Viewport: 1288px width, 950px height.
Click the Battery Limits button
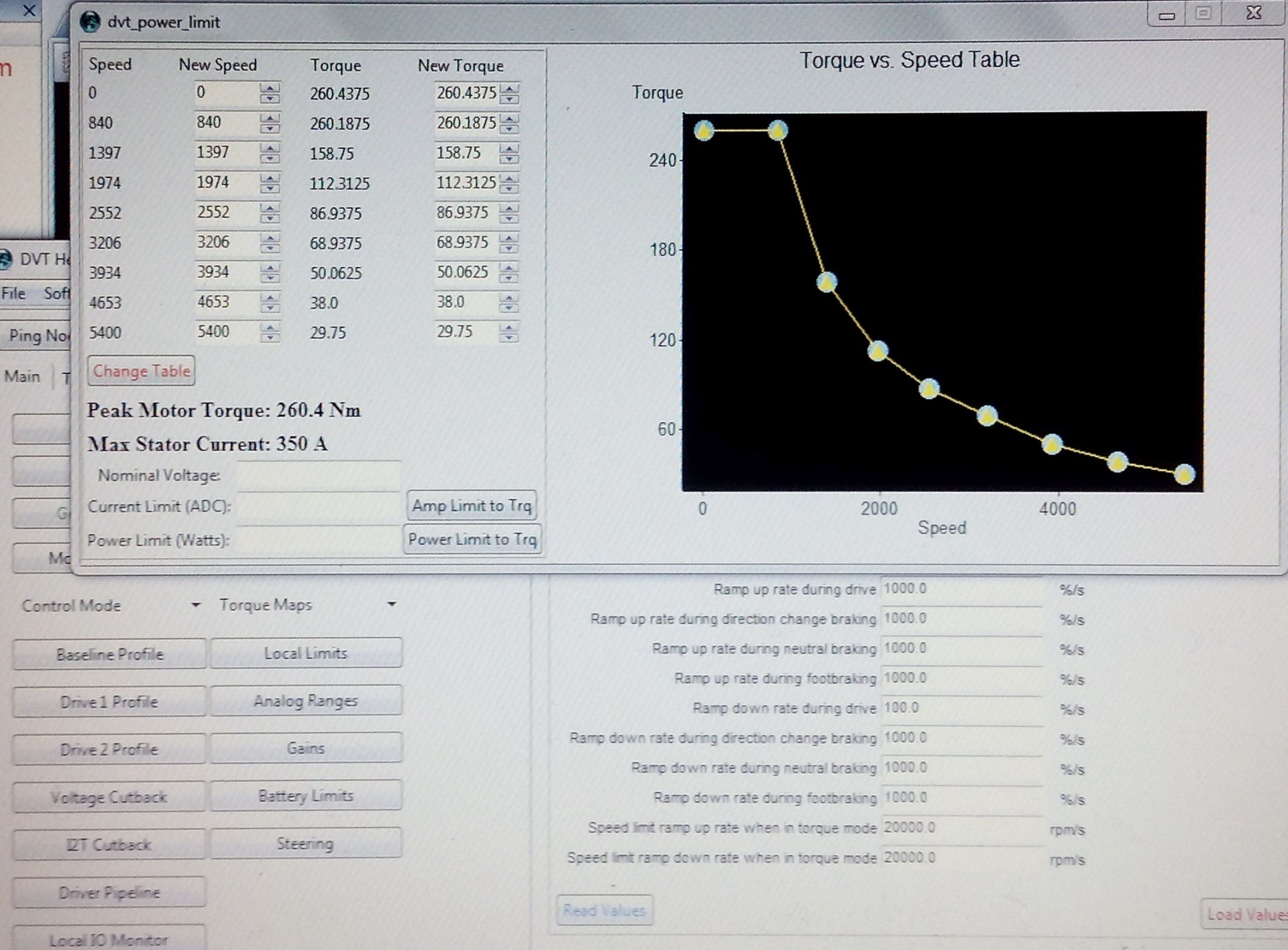coord(306,795)
